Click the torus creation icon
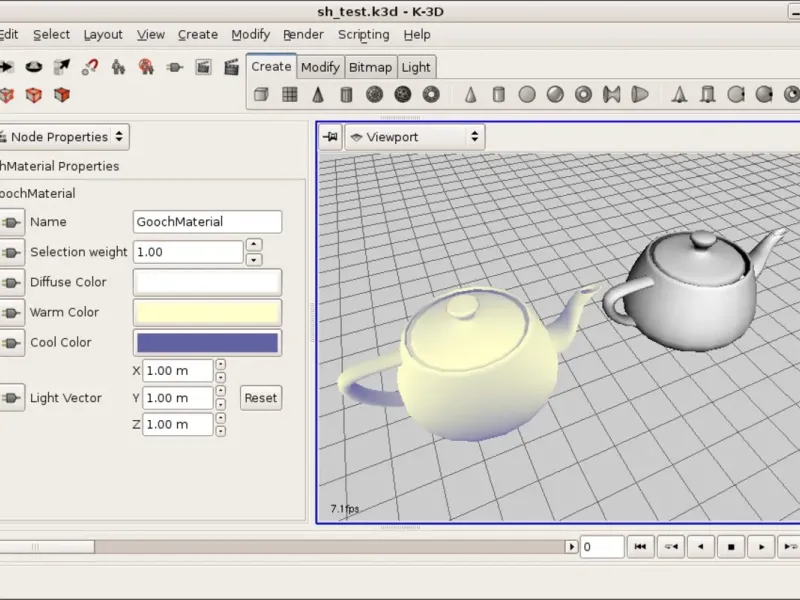This screenshot has height=600, width=800. [x=432, y=95]
